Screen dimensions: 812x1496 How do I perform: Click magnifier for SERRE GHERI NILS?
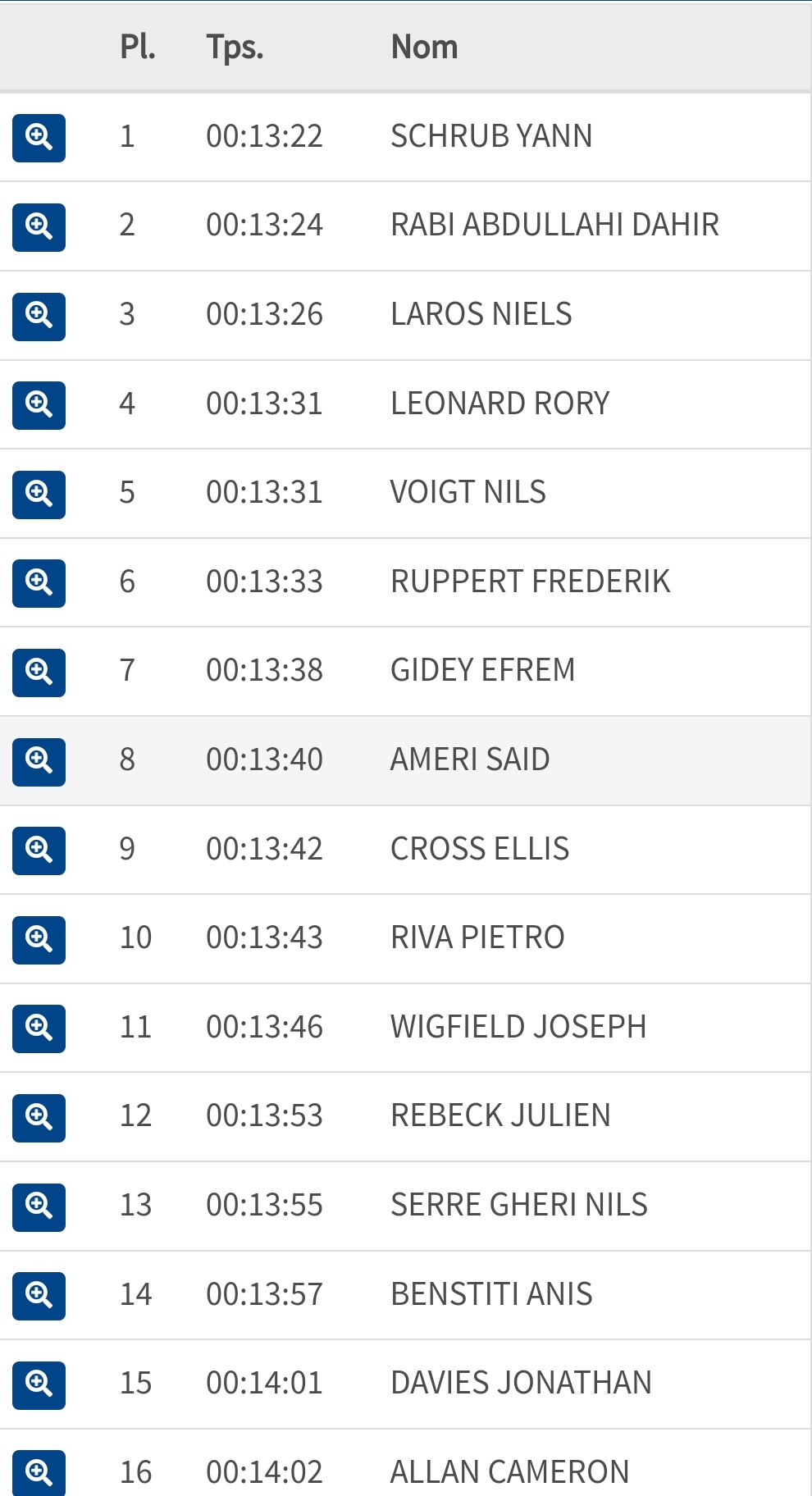[x=39, y=1206]
